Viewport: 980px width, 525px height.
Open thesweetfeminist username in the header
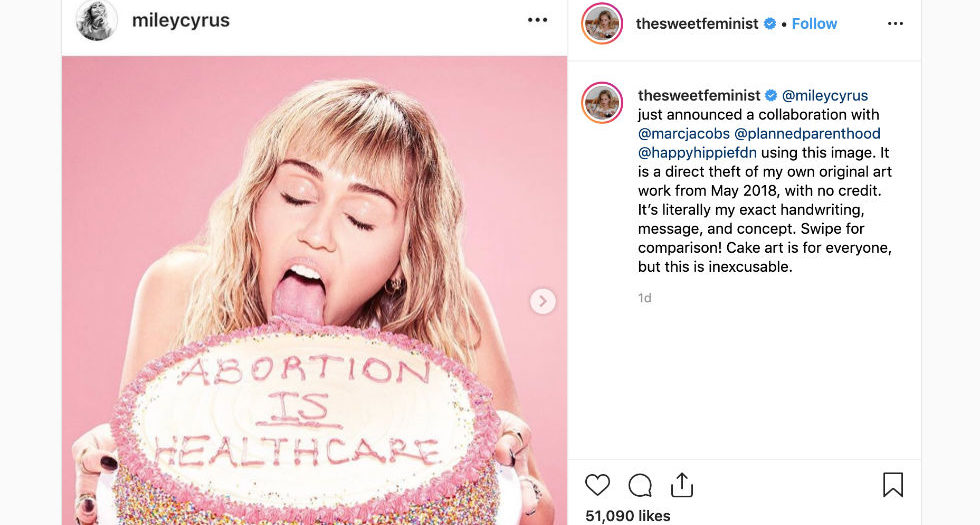click(697, 24)
